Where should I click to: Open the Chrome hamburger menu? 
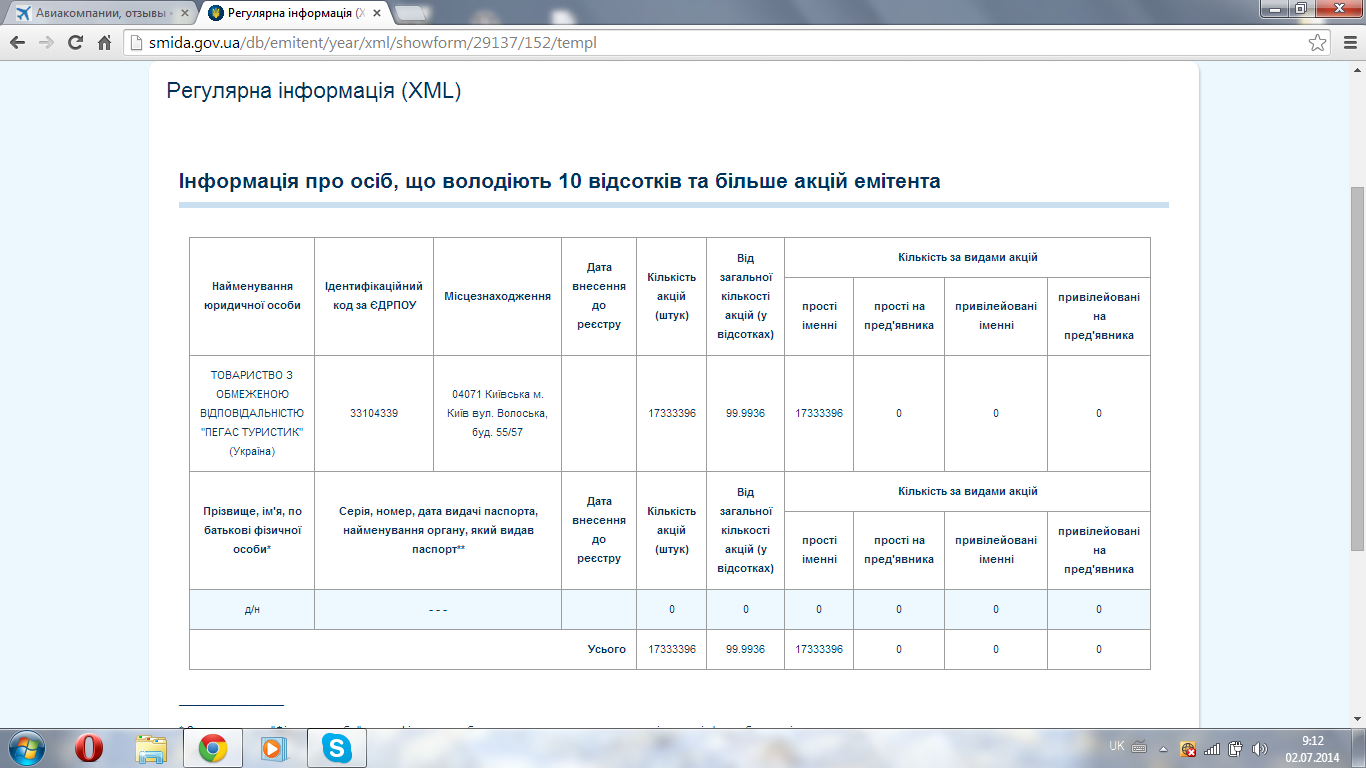pyautogui.click(x=1346, y=43)
